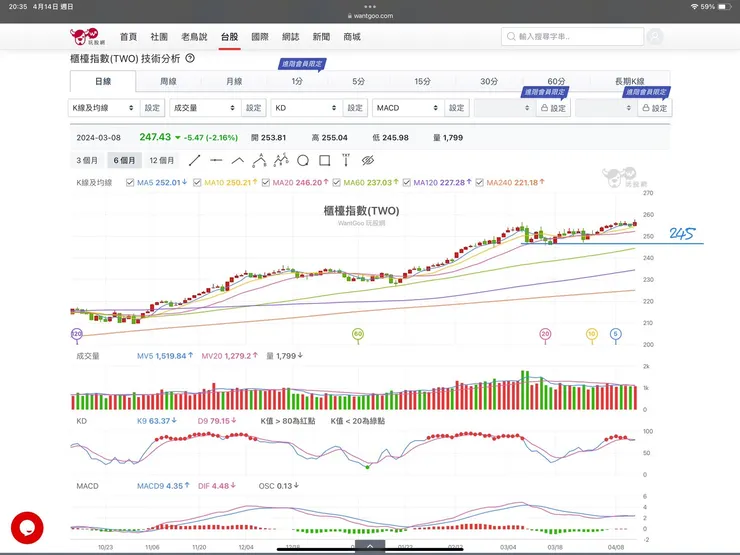Switch to the 15分 tab
The width and height of the screenshot is (740, 555).
423,81
